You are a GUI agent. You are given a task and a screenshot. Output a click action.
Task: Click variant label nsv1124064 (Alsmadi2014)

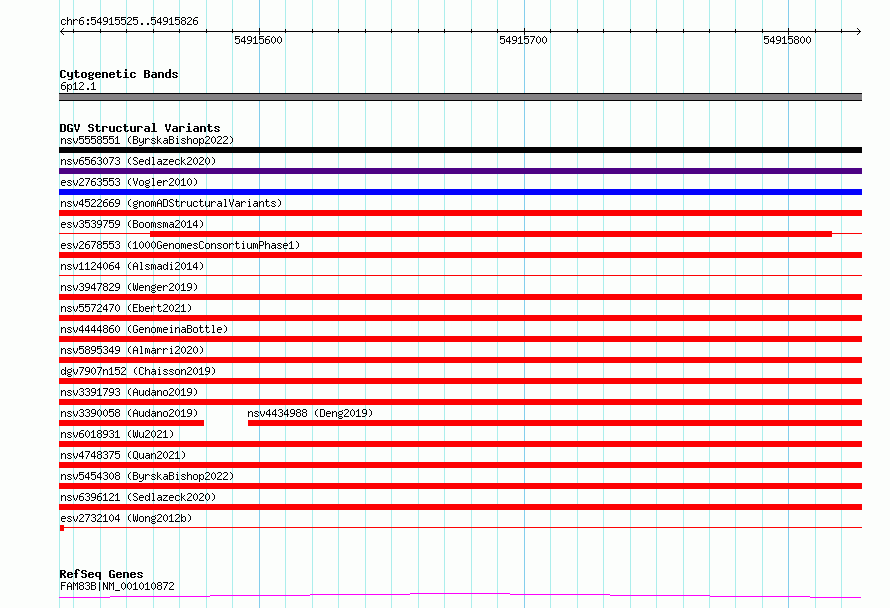coord(132,266)
